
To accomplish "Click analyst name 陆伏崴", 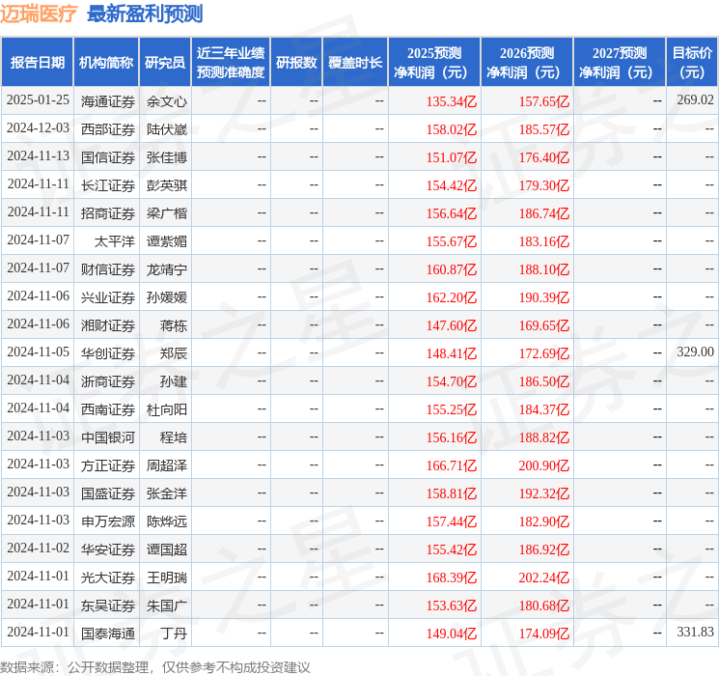I will [166, 129].
